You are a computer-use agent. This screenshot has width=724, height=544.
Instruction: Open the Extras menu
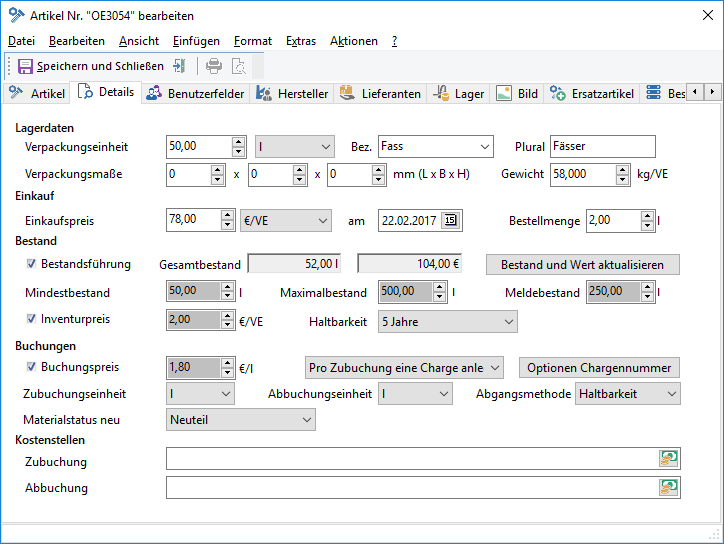(301, 41)
